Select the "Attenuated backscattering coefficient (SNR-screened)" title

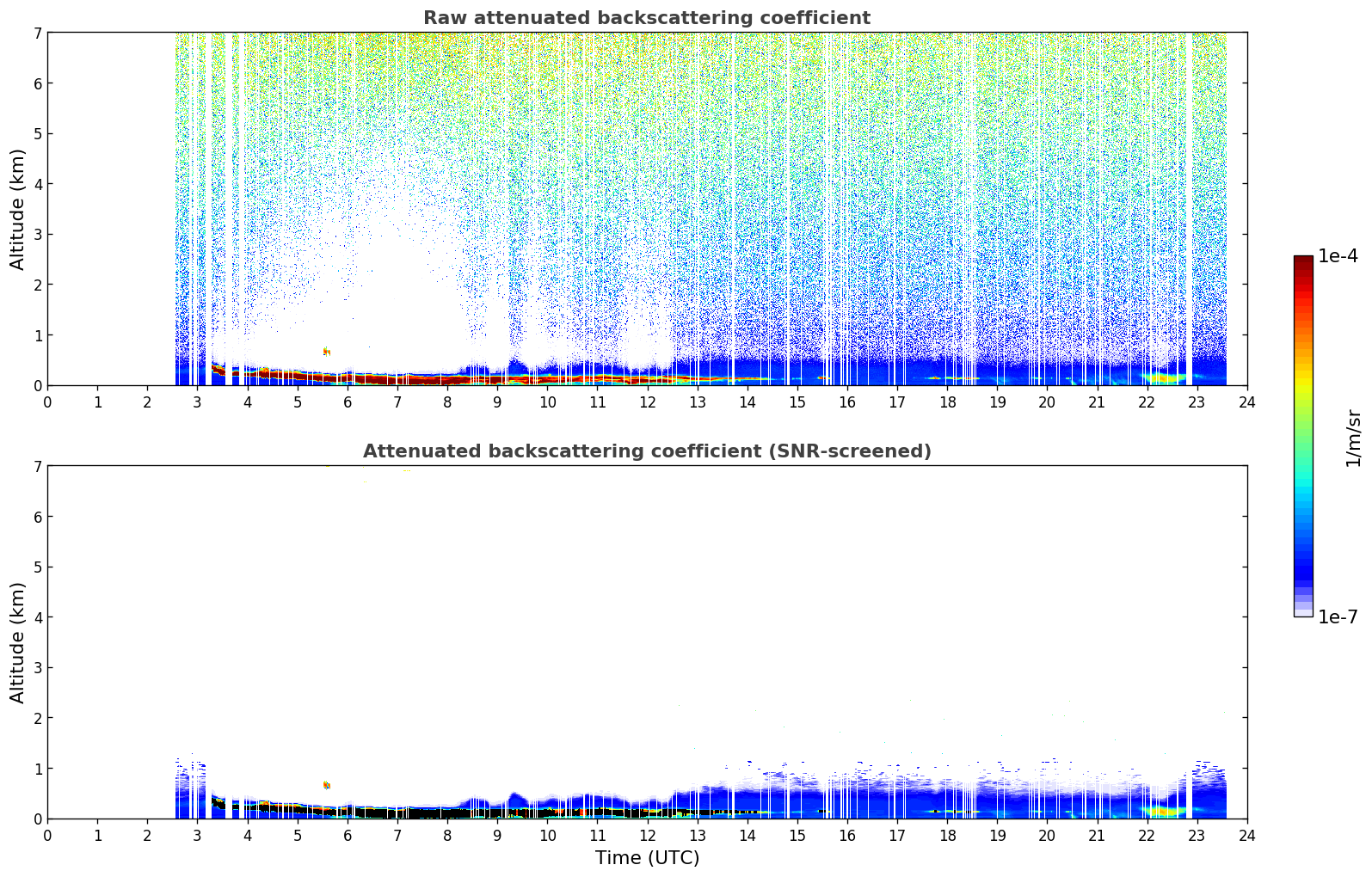(x=647, y=451)
